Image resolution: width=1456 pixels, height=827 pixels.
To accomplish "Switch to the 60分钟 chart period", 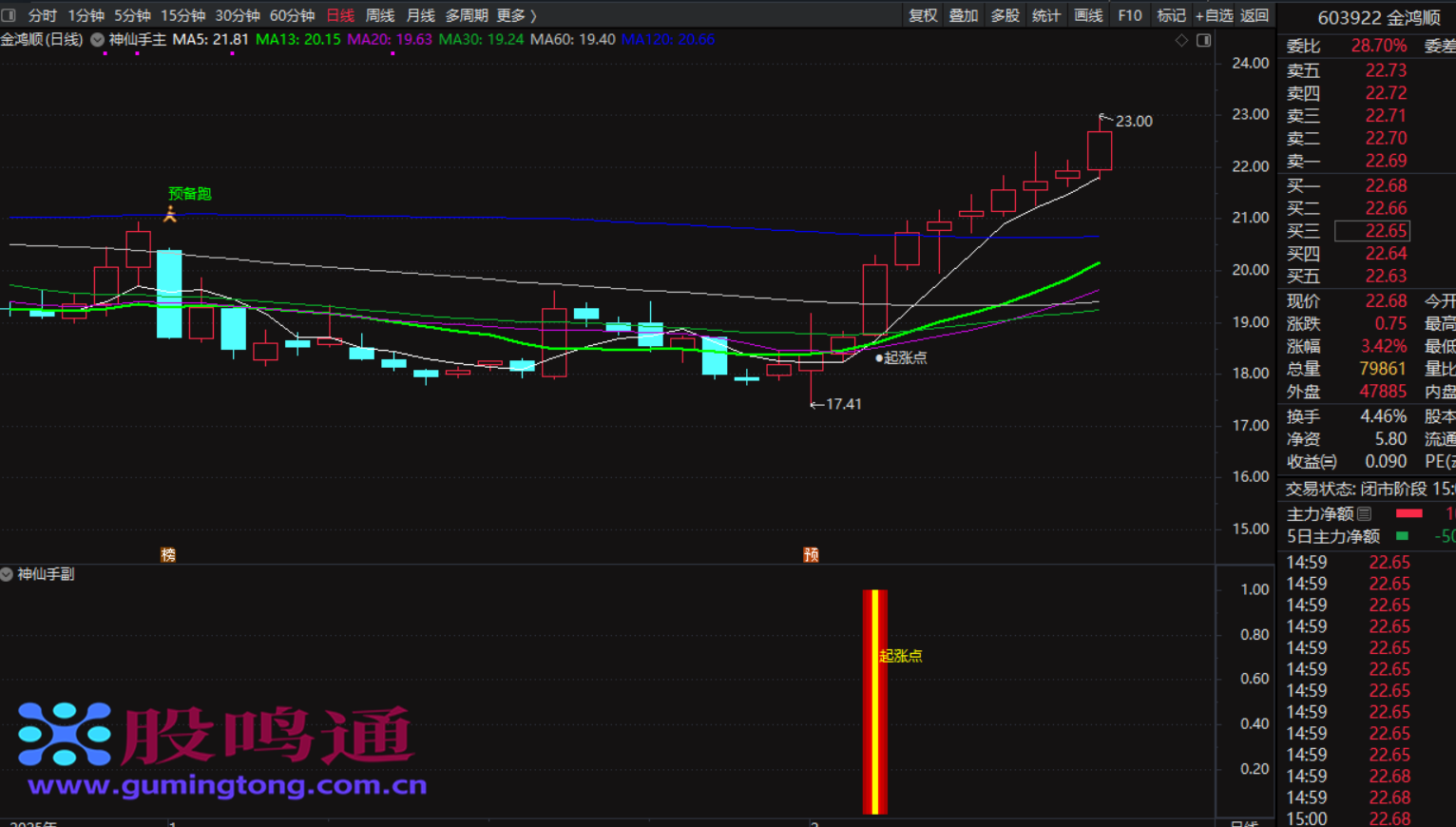I will click(292, 15).
